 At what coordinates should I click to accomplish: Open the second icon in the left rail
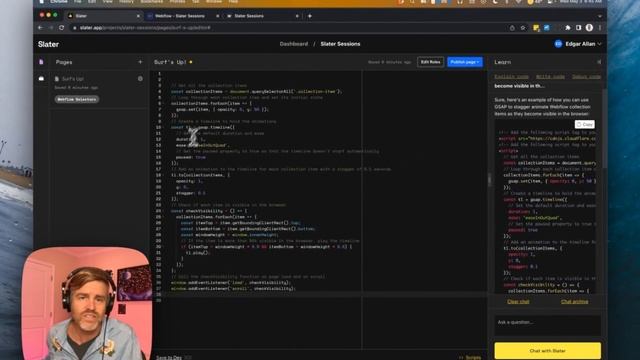41,78
